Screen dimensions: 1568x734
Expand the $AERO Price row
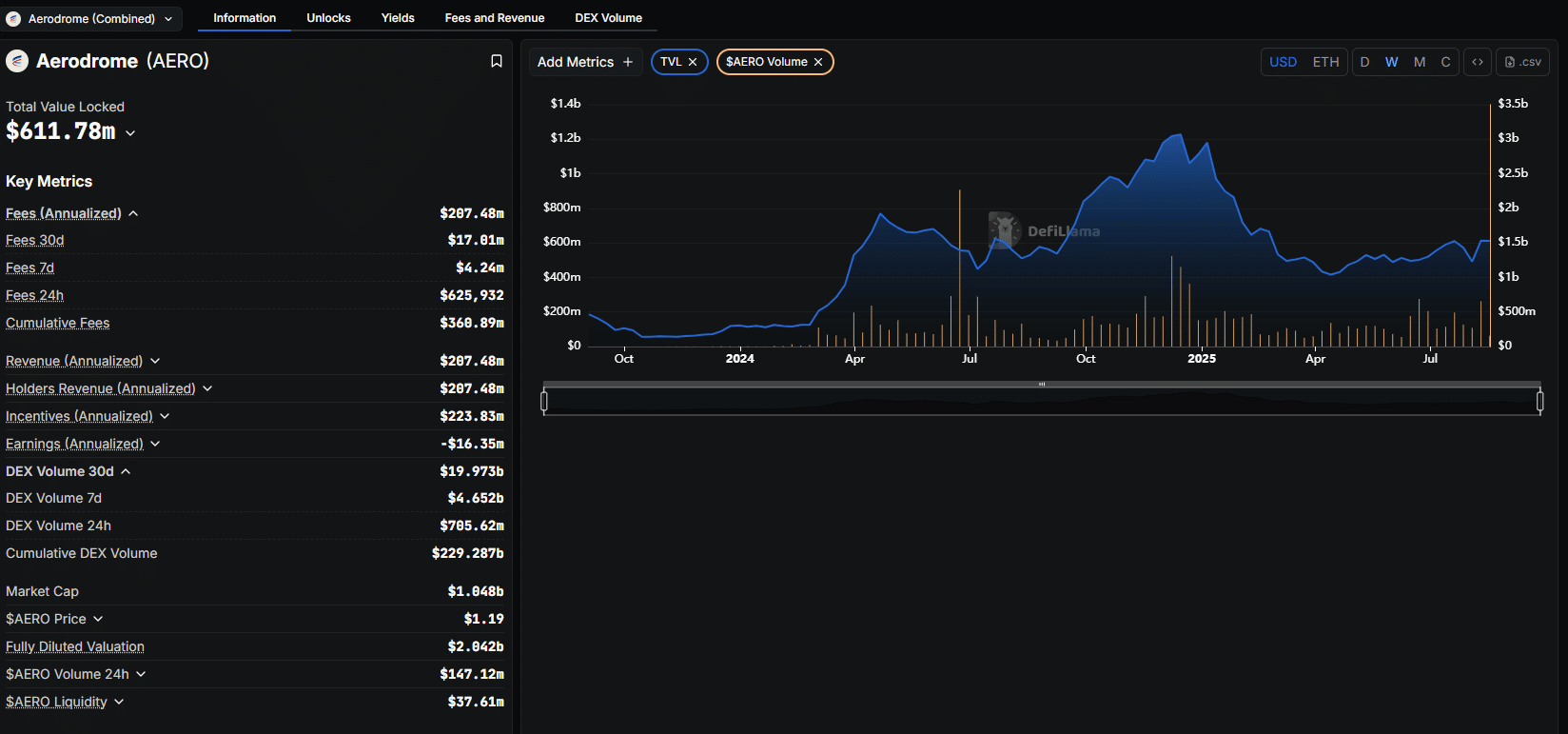pyautogui.click(x=98, y=619)
